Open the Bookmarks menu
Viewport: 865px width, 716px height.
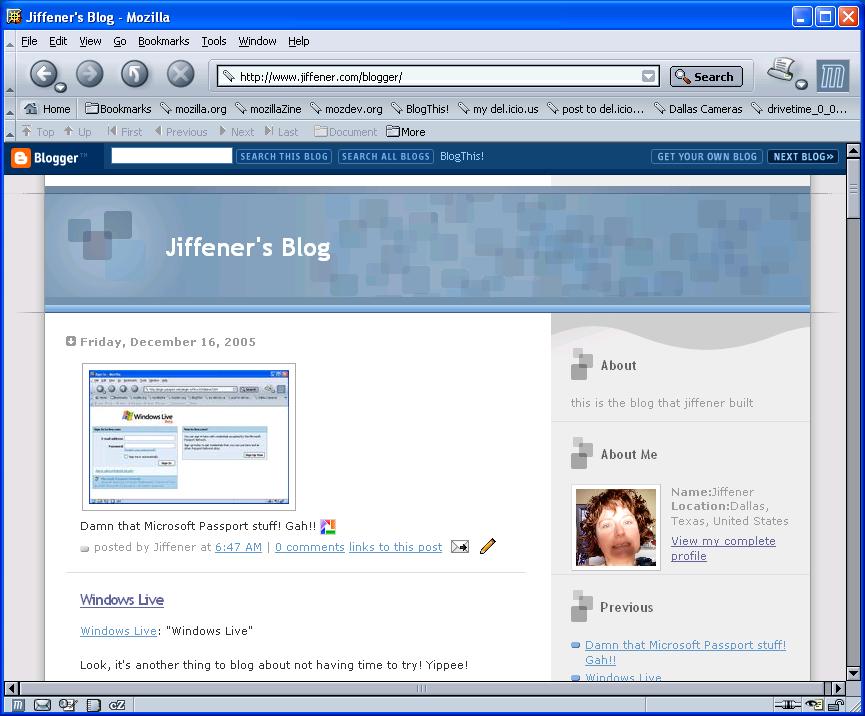pyautogui.click(x=163, y=41)
